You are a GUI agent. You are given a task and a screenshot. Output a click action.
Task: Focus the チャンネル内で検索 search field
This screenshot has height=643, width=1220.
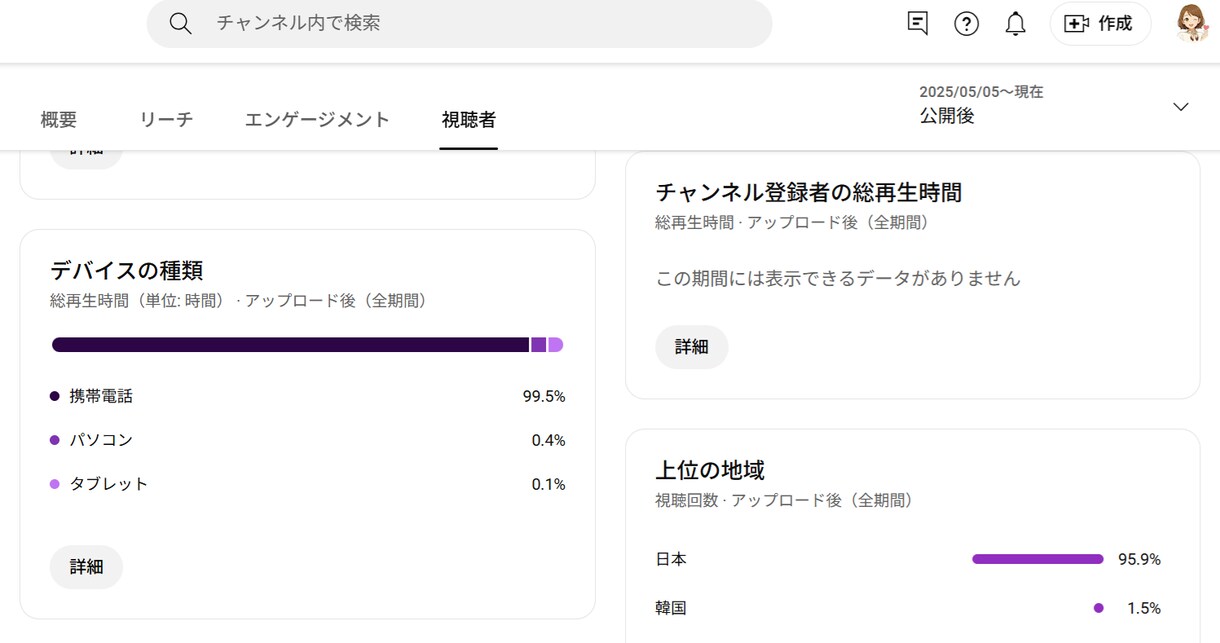click(459, 23)
